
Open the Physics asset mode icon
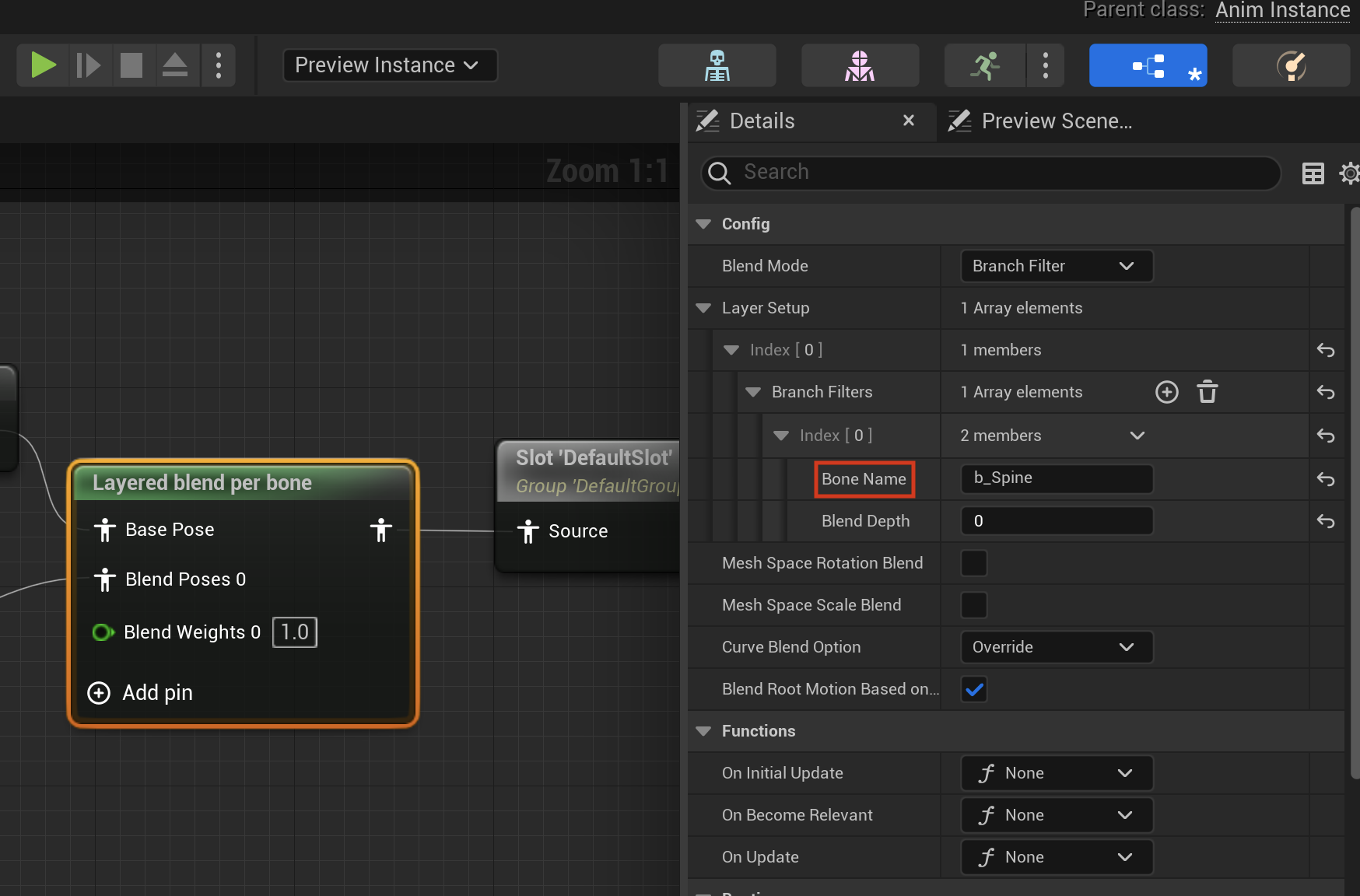pyautogui.click(x=1292, y=65)
